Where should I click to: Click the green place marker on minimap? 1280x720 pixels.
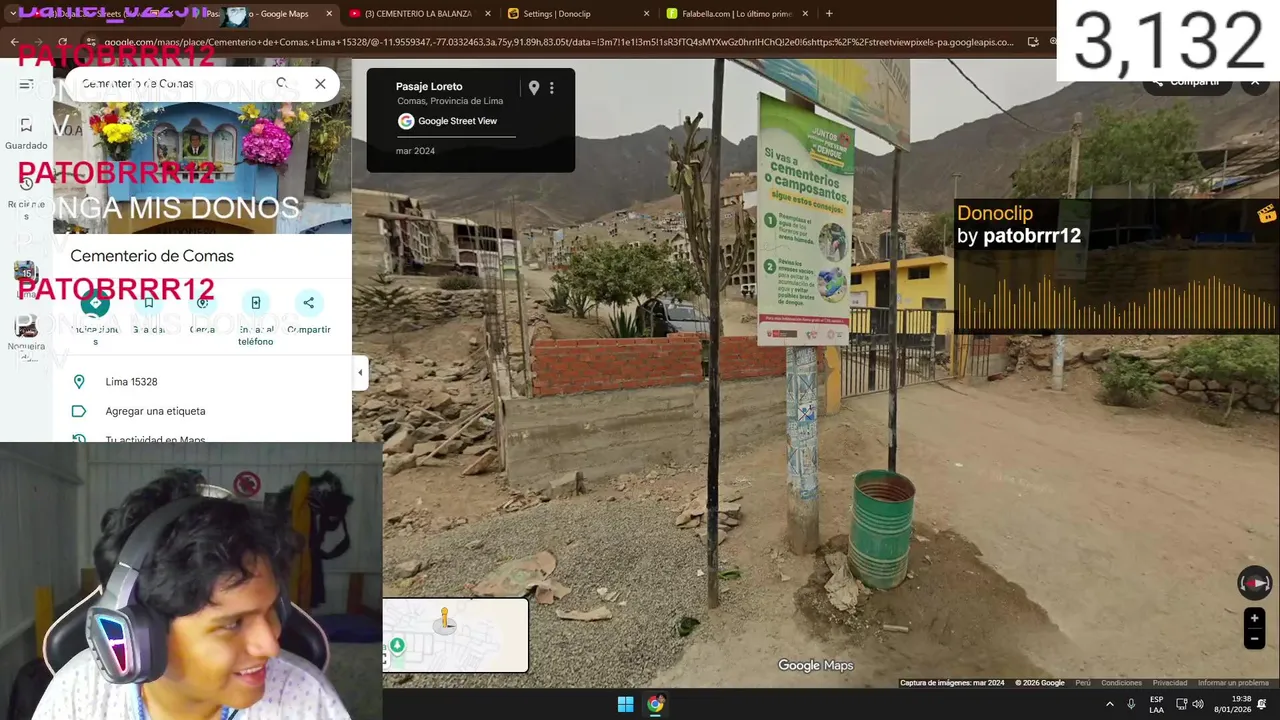(397, 645)
